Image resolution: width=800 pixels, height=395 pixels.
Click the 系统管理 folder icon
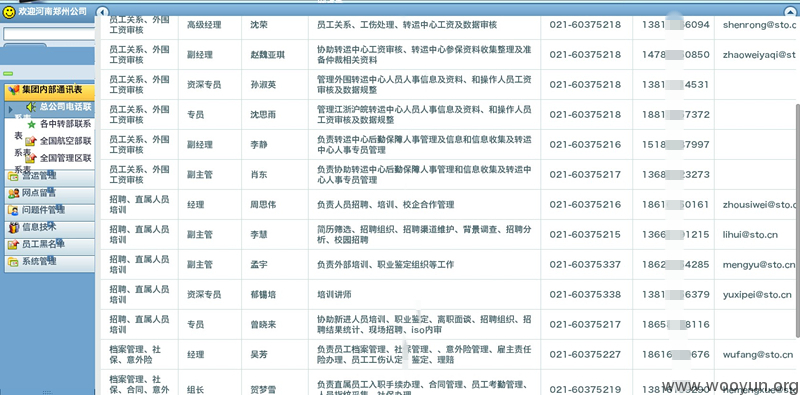tap(13, 262)
